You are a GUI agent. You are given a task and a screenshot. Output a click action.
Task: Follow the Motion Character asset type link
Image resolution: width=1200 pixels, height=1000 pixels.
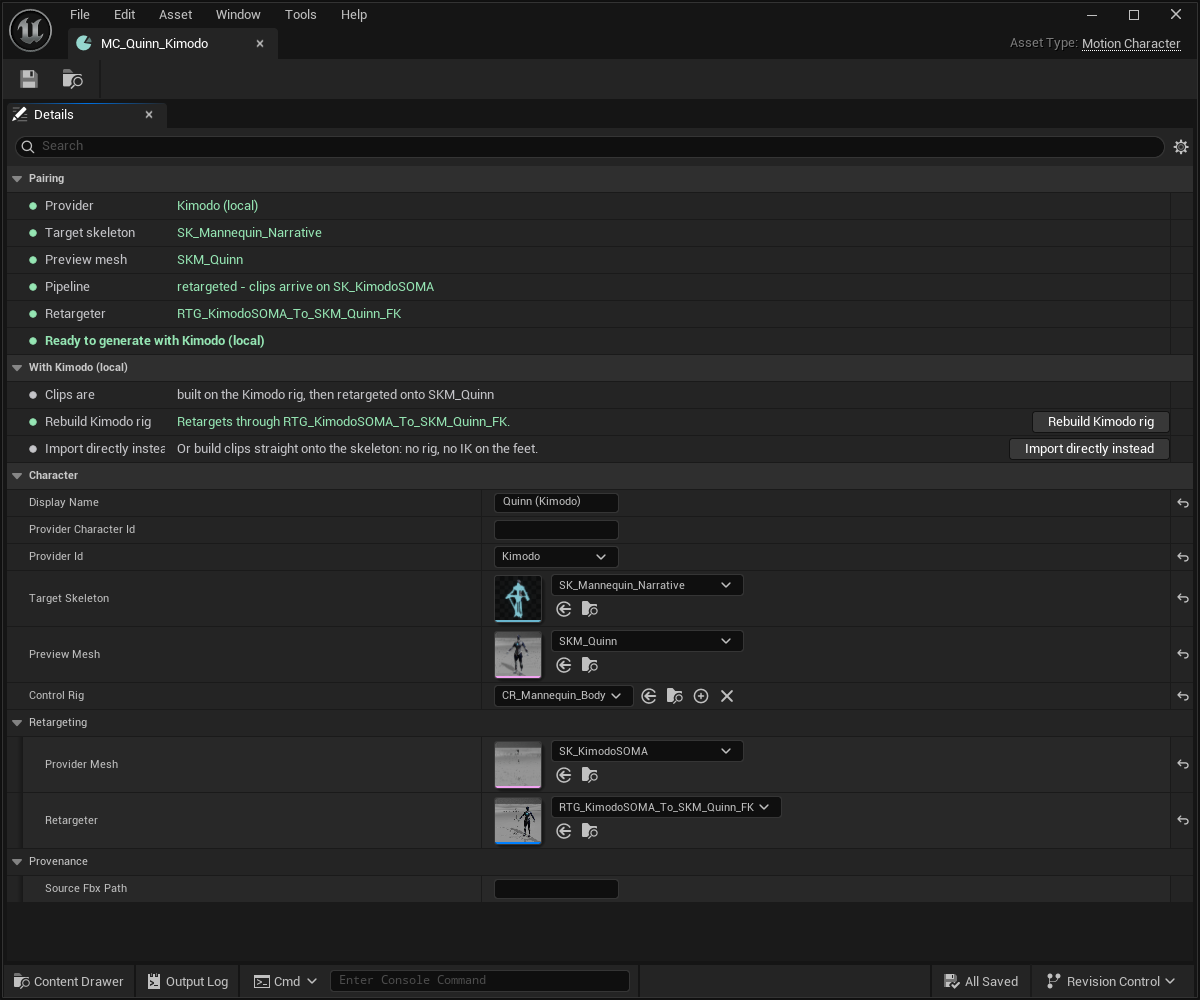point(1131,44)
